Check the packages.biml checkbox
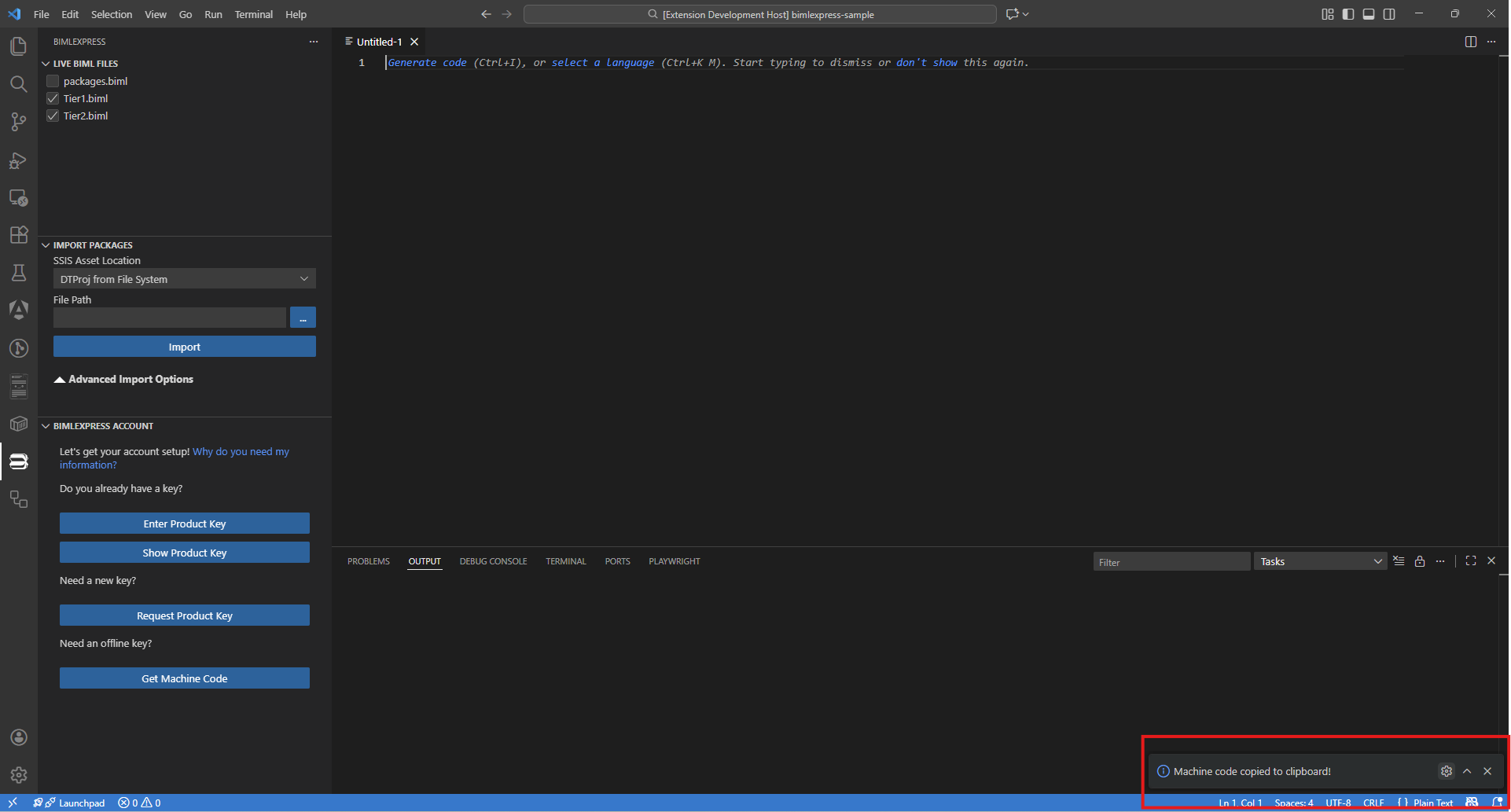1511x812 pixels. tap(53, 81)
